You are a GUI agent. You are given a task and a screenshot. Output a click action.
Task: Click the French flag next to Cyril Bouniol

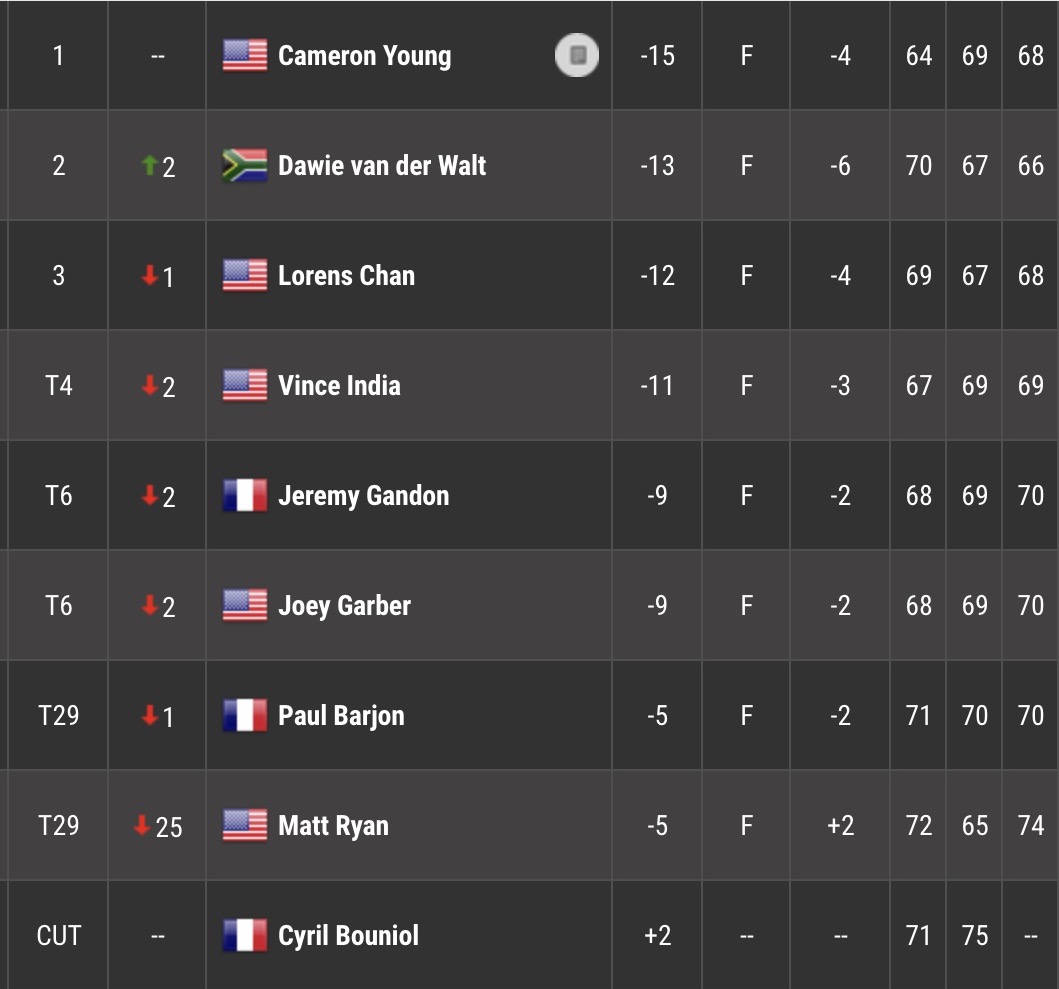click(x=244, y=936)
